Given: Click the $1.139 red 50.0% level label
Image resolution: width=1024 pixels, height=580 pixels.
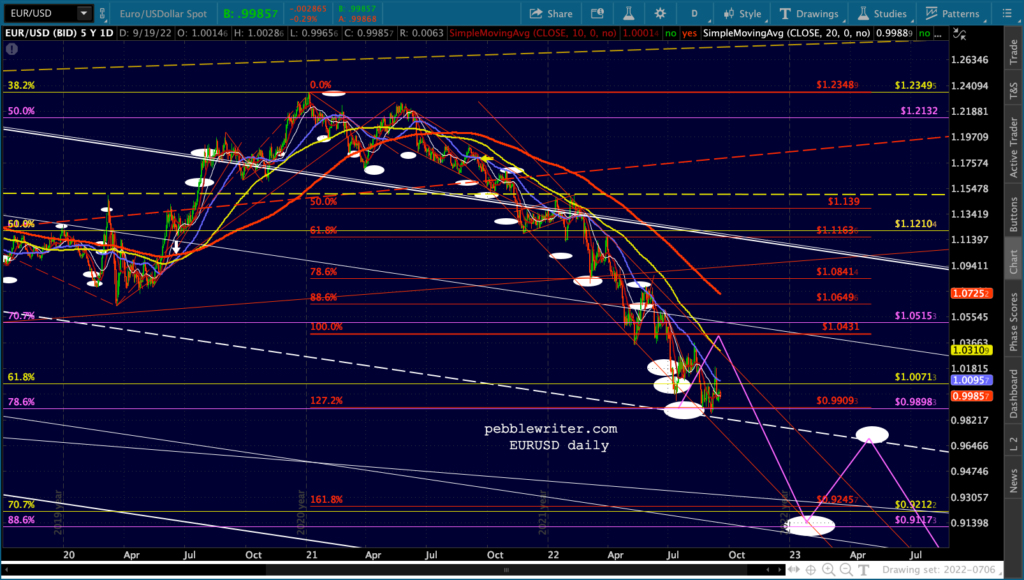Looking at the screenshot, I should pos(844,201).
